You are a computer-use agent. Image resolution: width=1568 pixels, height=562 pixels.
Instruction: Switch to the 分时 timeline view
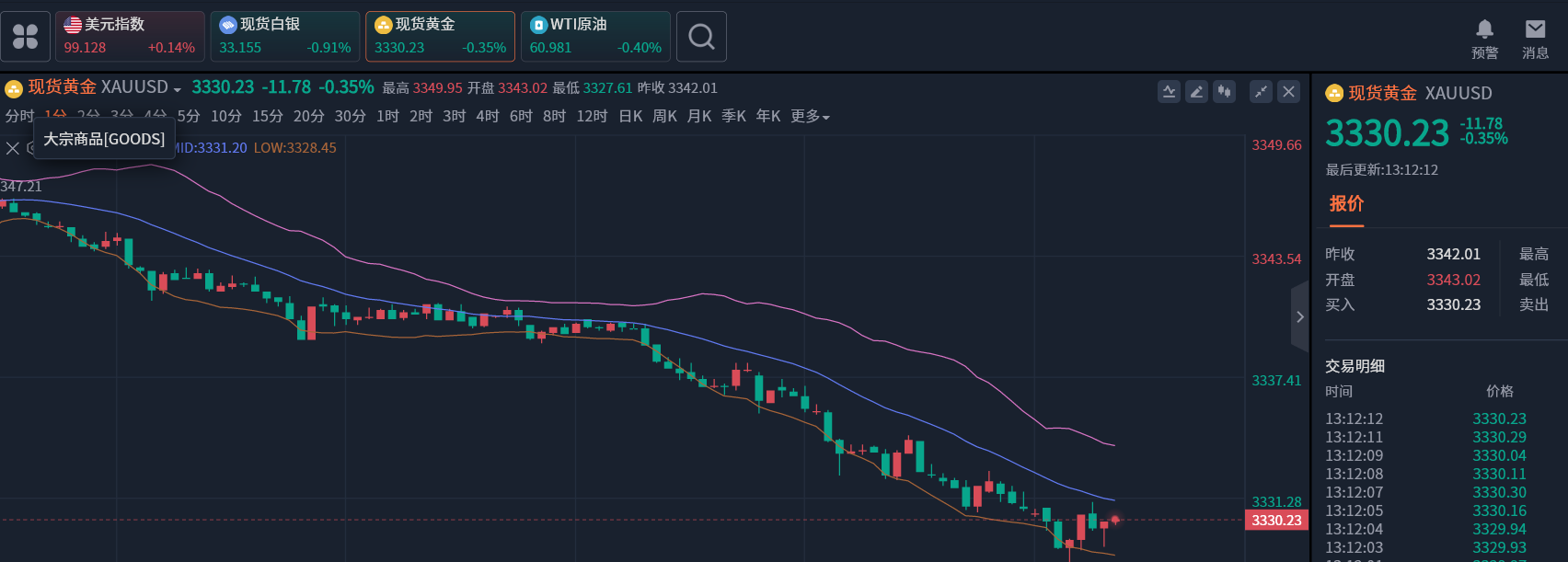click(x=19, y=116)
